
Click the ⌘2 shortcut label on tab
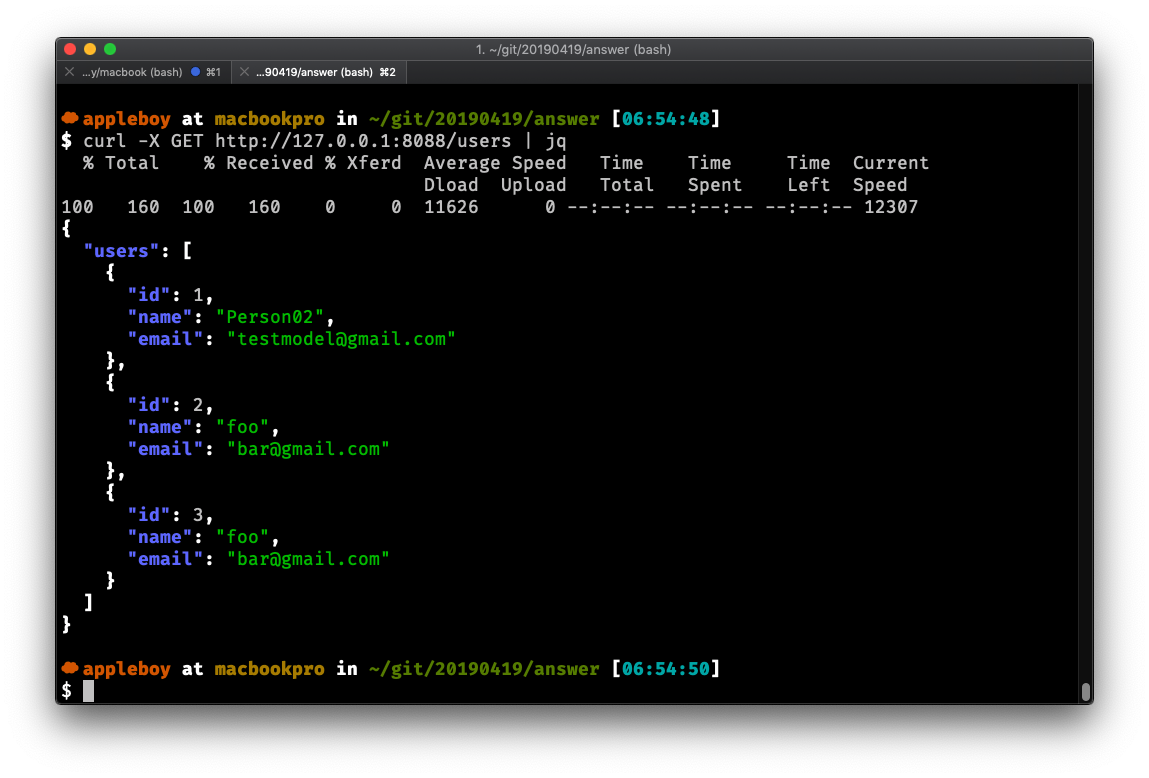388,72
